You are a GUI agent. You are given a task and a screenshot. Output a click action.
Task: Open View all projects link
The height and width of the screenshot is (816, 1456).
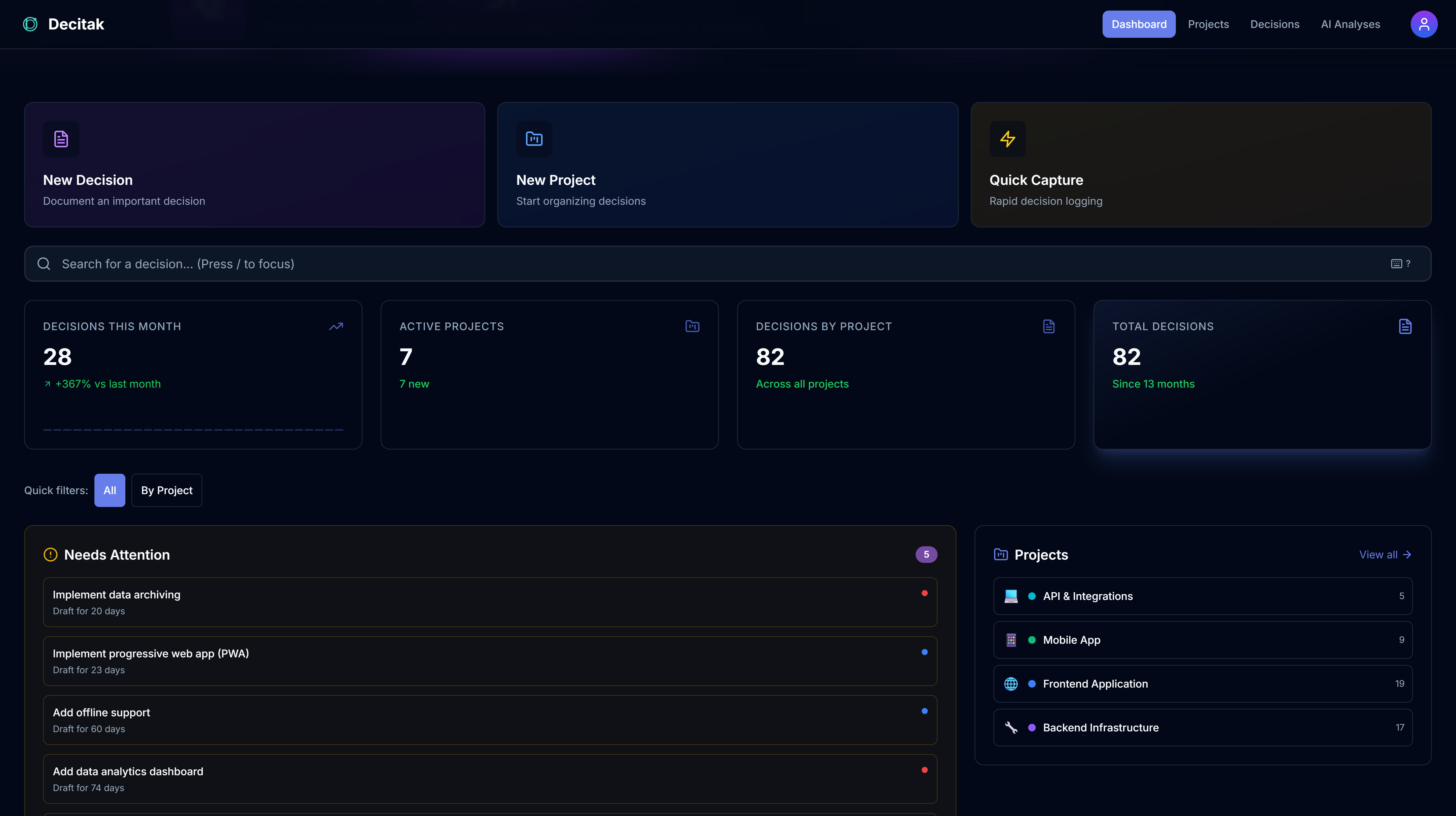point(1384,555)
